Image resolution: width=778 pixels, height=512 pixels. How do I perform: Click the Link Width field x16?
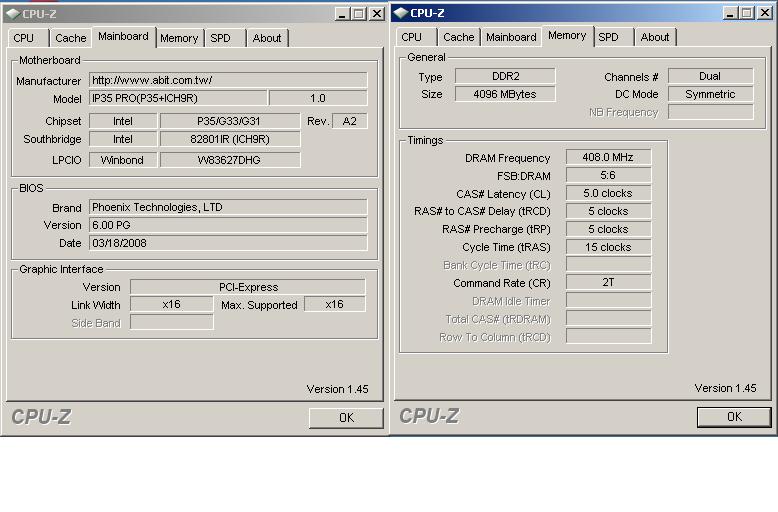click(x=172, y=304)
